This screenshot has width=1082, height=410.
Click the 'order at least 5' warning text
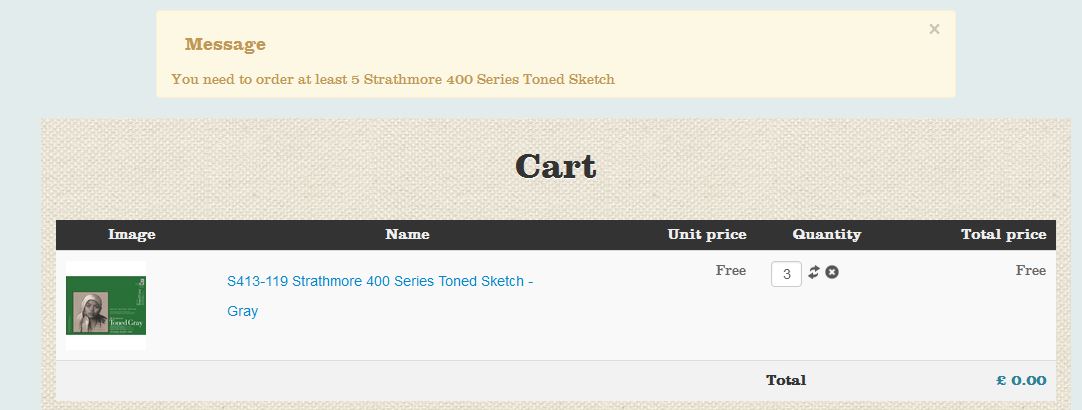393,79
